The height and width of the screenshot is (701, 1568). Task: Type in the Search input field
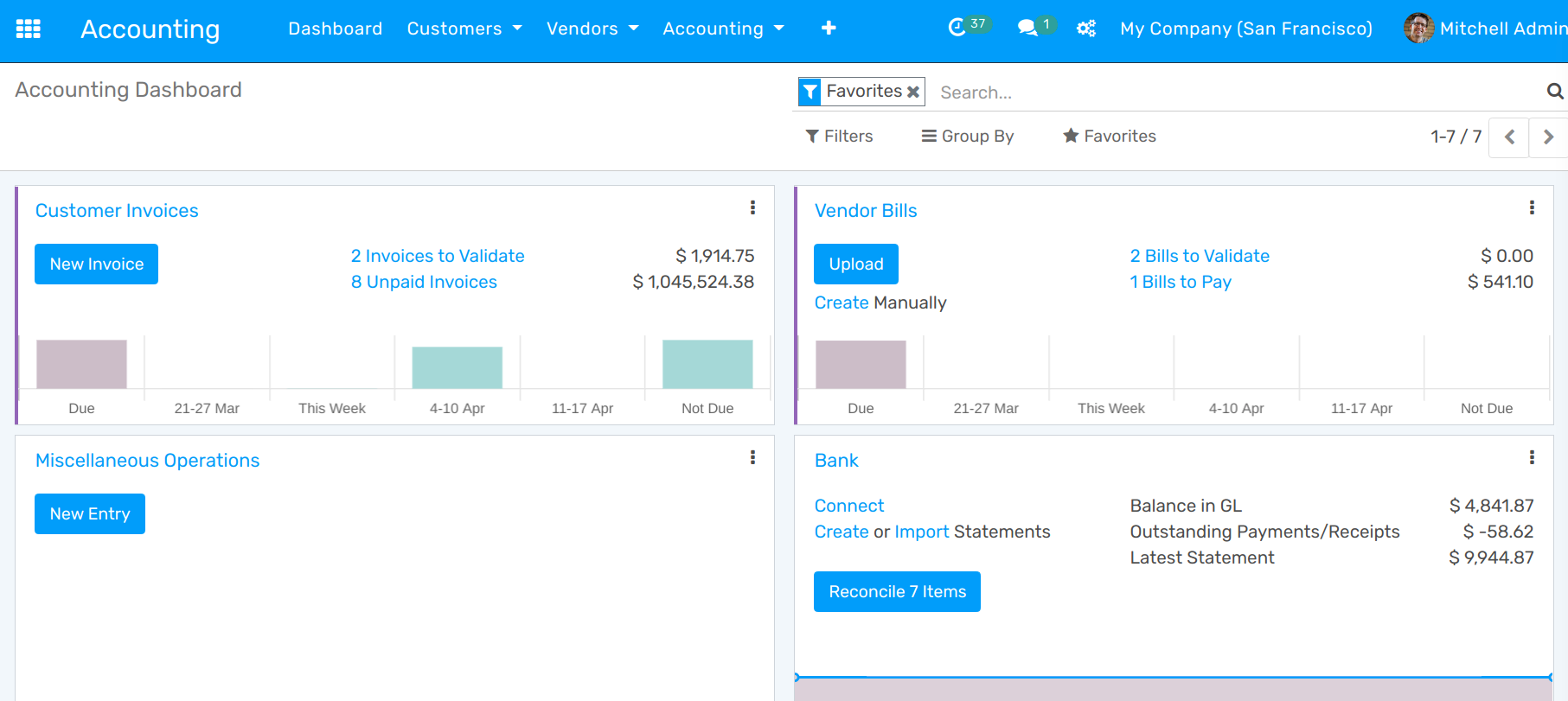(x=1237, y=92)
